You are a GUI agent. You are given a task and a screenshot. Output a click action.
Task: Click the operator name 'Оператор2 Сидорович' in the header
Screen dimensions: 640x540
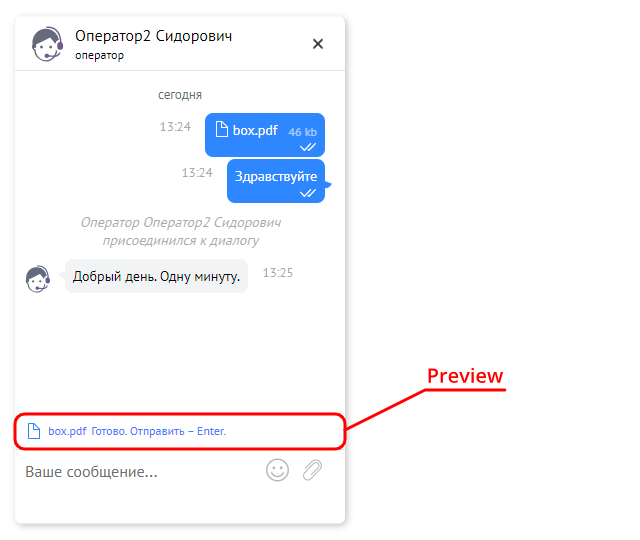click(153, 36)
